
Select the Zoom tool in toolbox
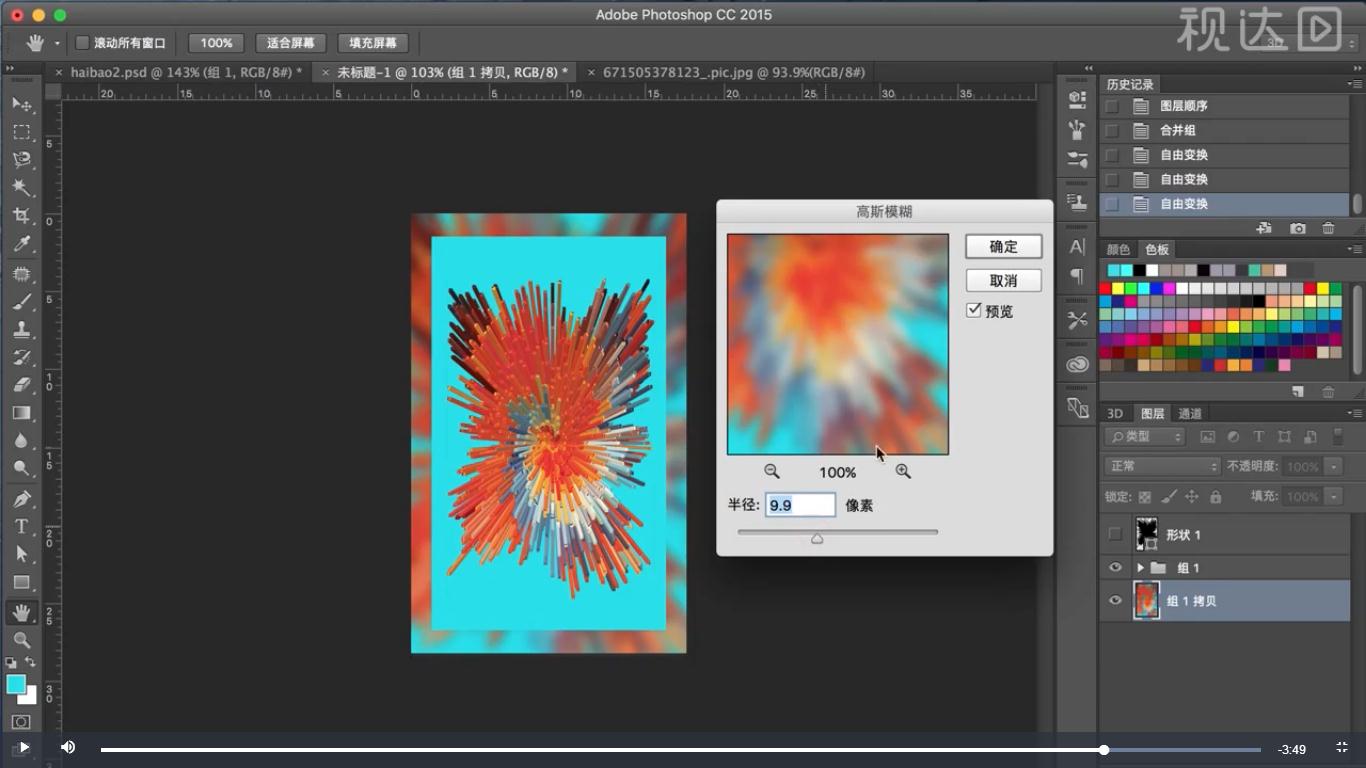(x=21, y=641)
